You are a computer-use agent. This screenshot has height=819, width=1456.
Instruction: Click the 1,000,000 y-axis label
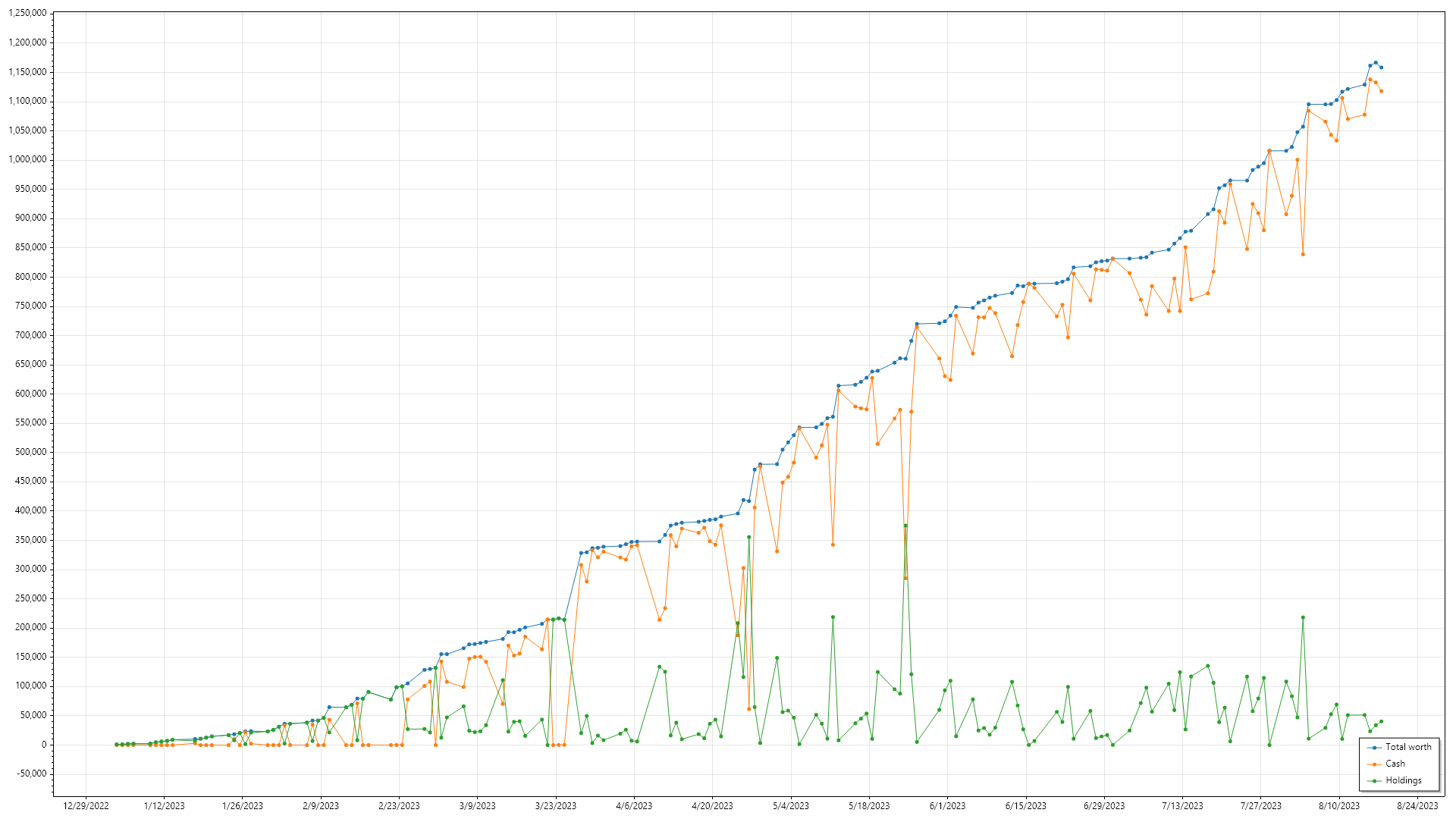(27, 159)
